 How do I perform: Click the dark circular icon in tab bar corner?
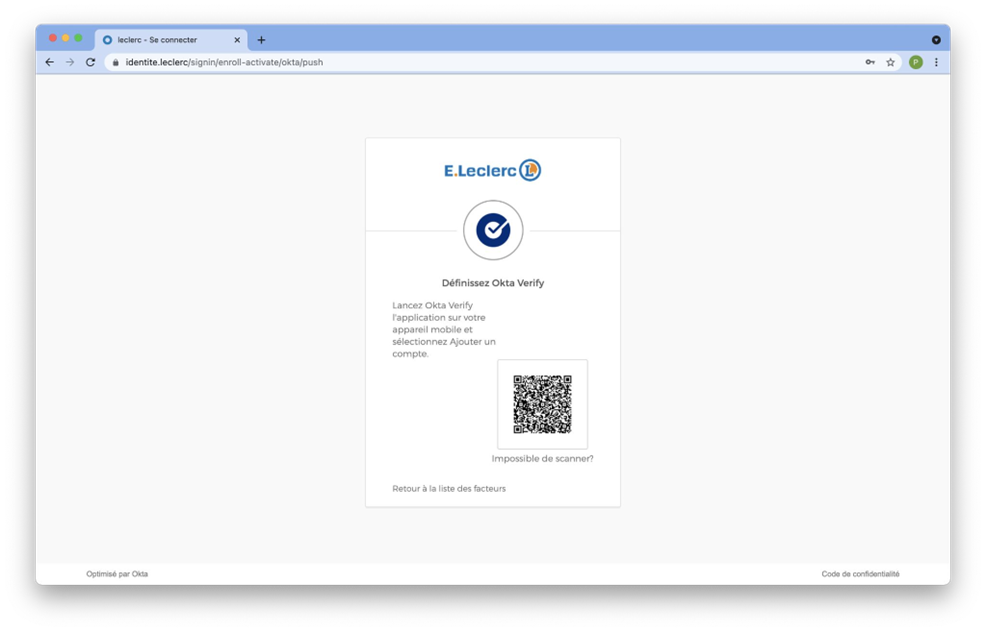click(x=936, y=40)
